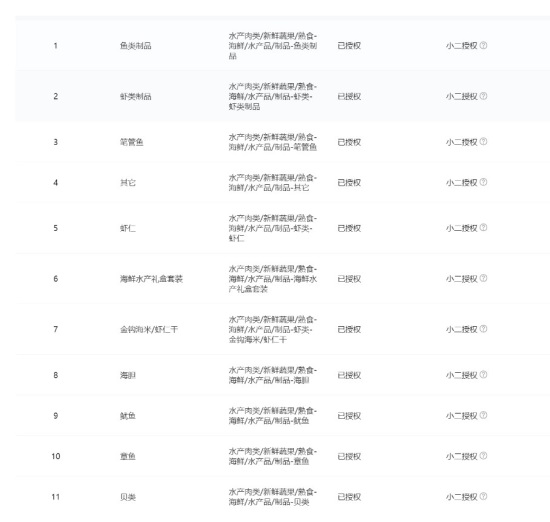Open the question-mark tooltip in 笔管鱼 row
The height and width of the screenshot is (522, 550).
click(483, 141)
